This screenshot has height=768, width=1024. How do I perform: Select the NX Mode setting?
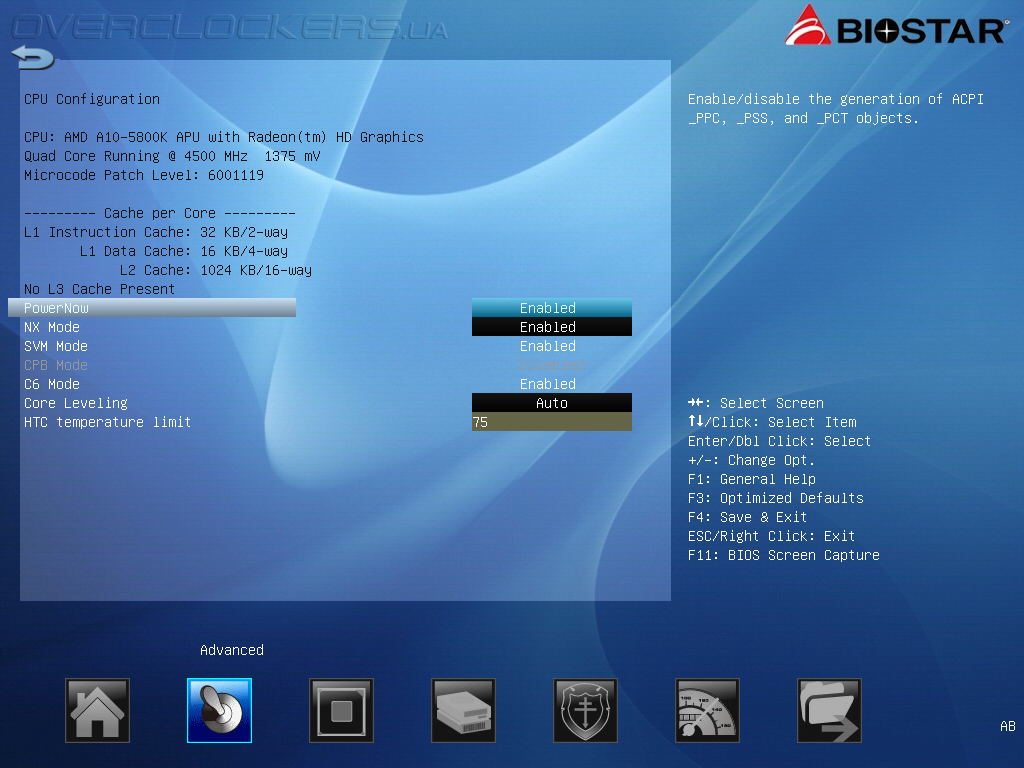[52, 327]
